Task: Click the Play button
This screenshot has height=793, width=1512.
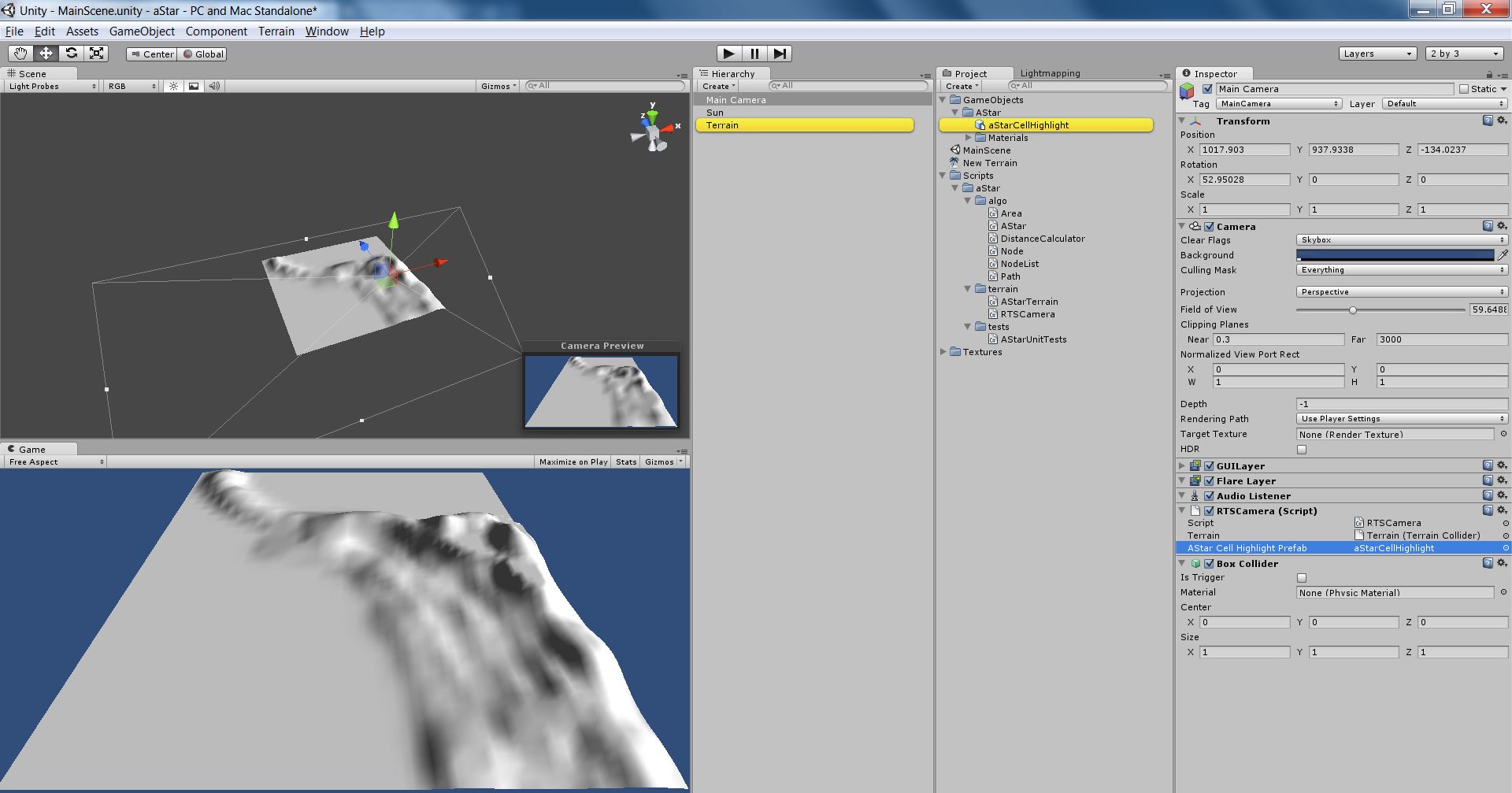Action: (x=729, y=54)
